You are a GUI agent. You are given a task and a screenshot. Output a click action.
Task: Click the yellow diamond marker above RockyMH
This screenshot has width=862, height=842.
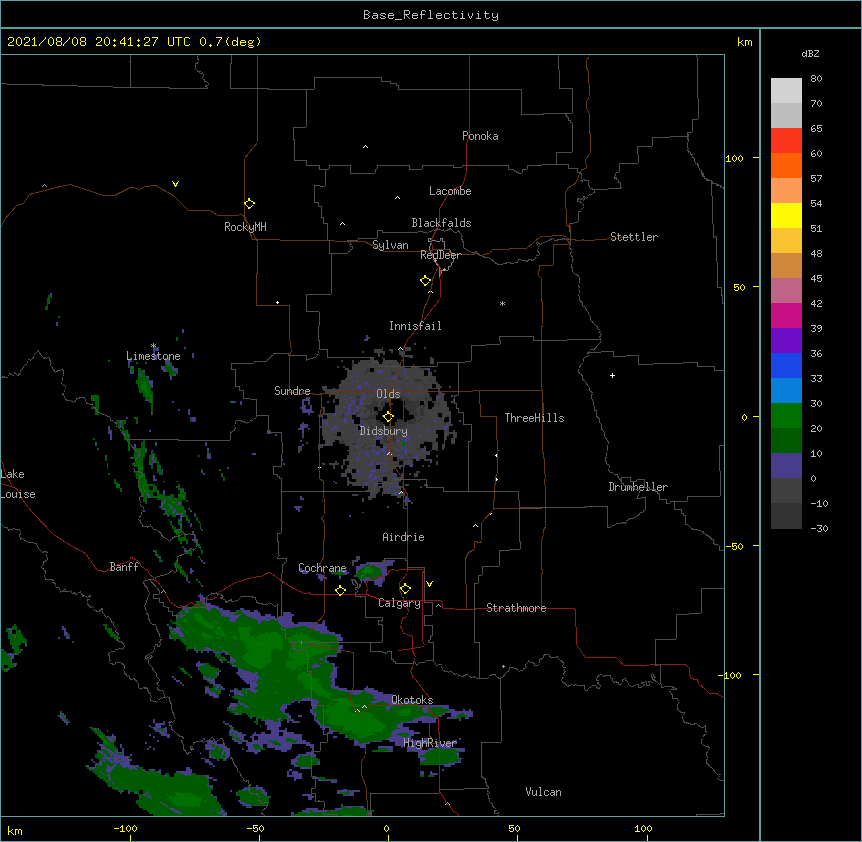tap(249, 204)
